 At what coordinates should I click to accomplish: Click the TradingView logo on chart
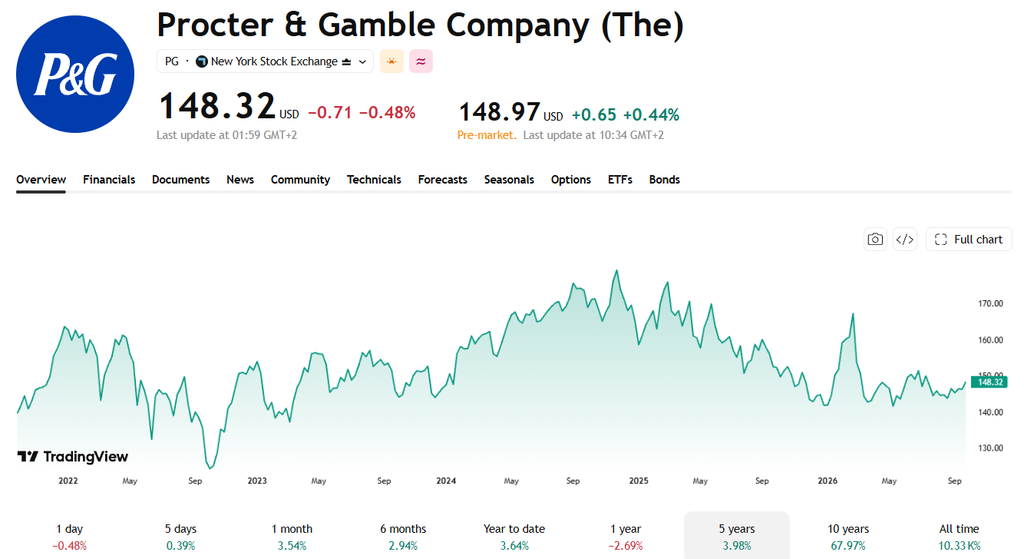pos(72,456)
